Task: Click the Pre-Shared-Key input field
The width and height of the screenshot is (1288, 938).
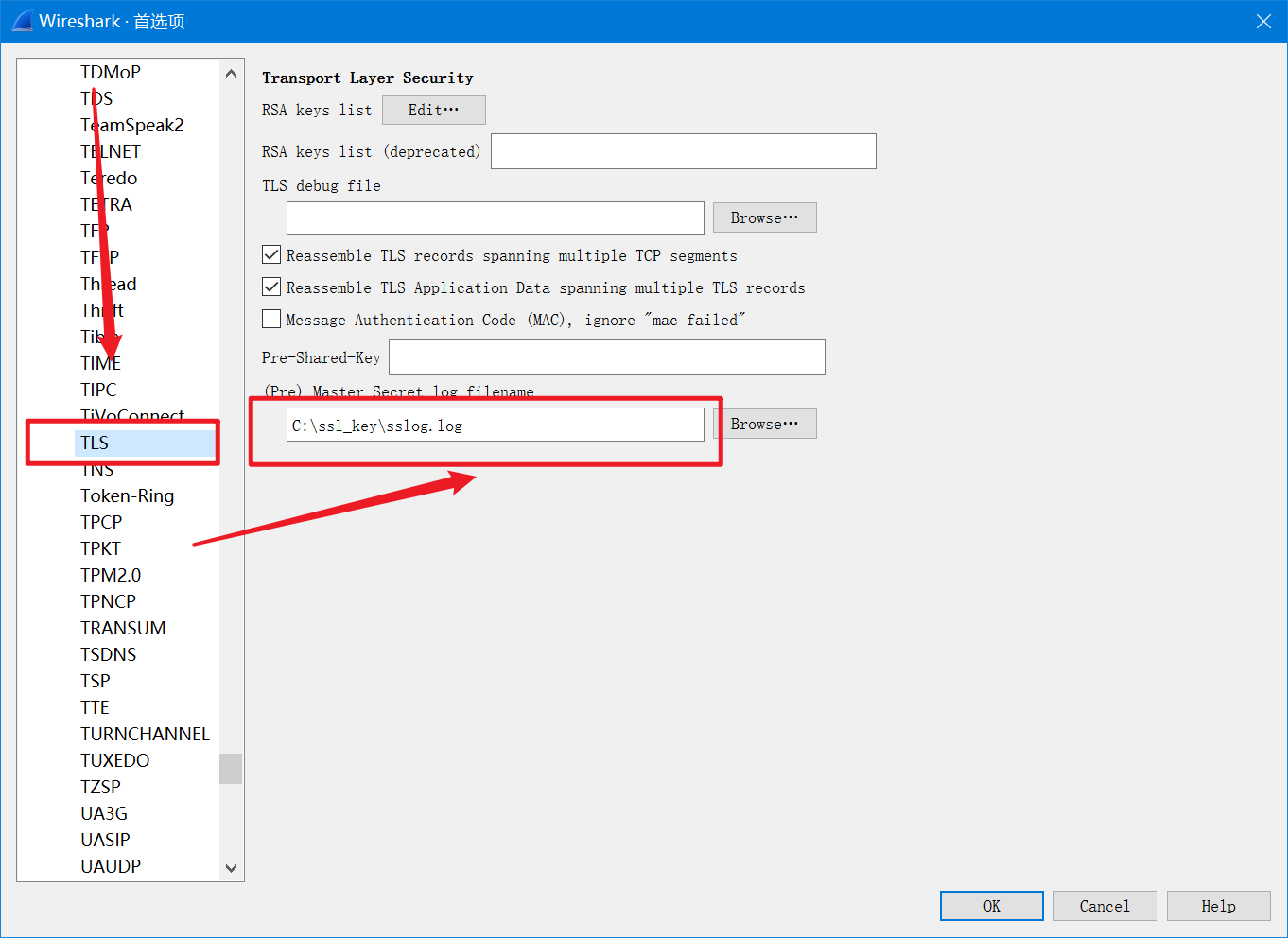Action: [607, 357]
